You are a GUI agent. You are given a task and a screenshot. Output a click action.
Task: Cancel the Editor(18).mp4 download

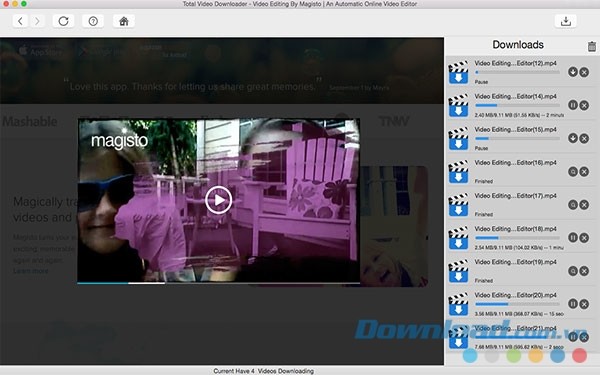coord(584,238)
